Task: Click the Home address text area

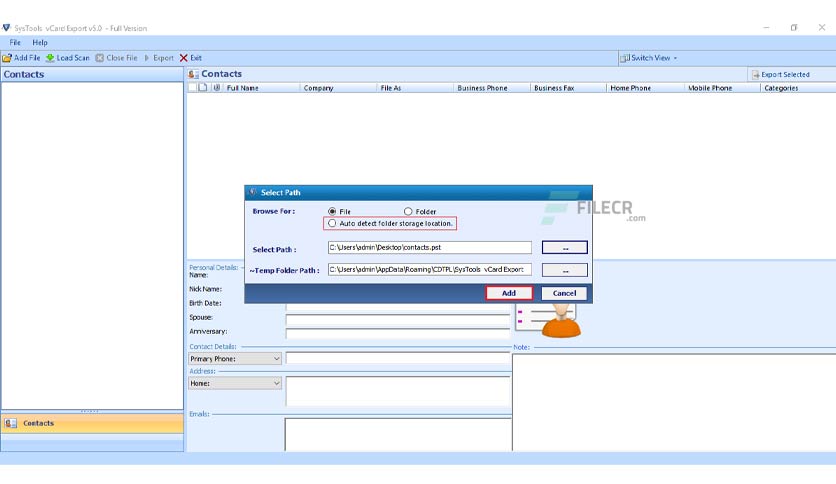Action: [398, 391]
